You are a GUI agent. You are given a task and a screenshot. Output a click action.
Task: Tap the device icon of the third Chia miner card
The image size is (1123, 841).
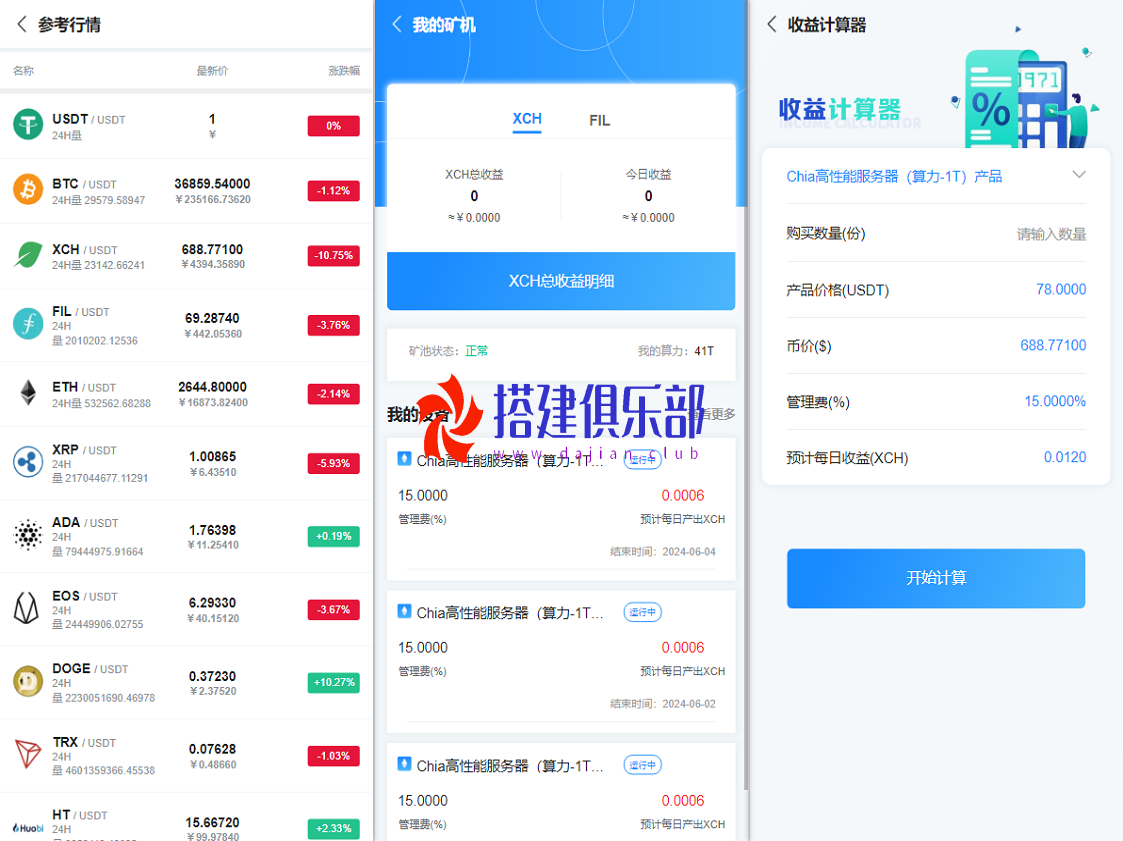point(405,764)
